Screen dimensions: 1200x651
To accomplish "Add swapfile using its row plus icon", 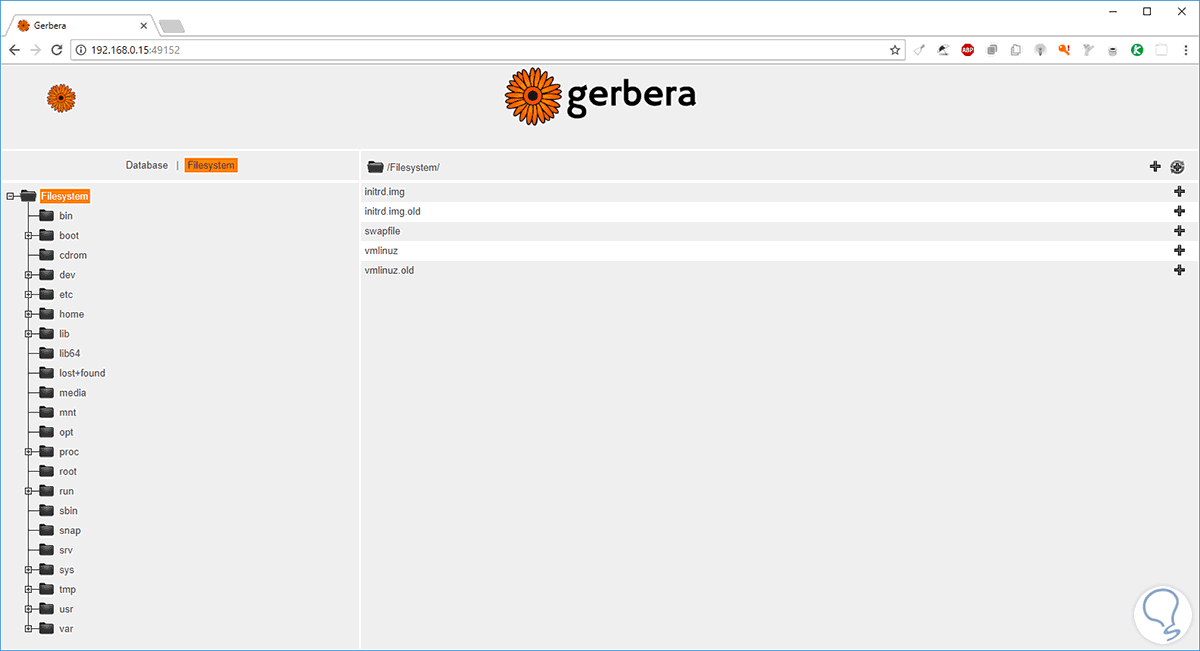I will (1179, 231).
